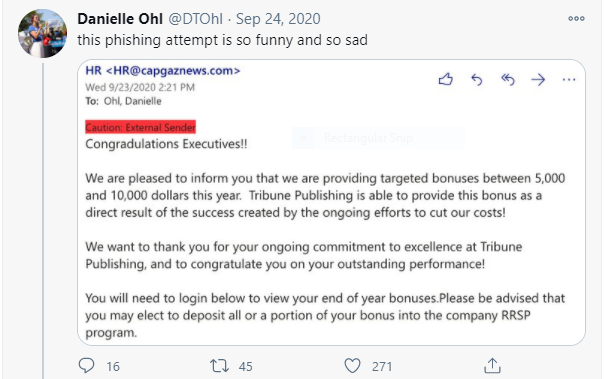This screenshot has height=379, width=604.
Task: Open the @DTOhl handle link
Action: coord(196,19)
